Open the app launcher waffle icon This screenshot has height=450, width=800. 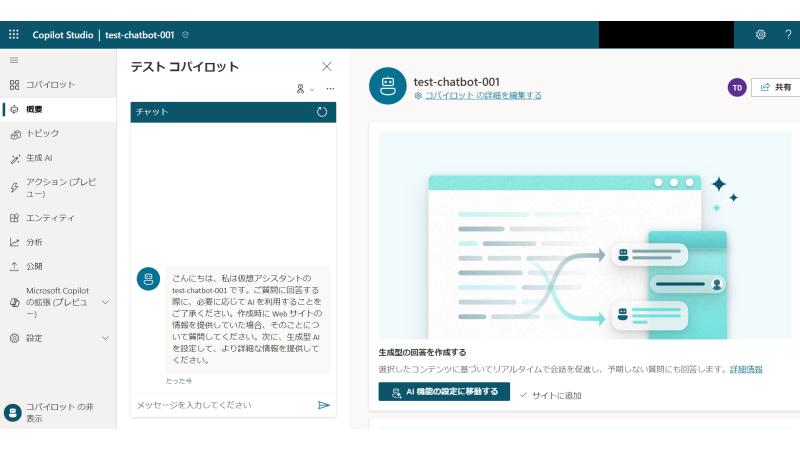[14, 35]
